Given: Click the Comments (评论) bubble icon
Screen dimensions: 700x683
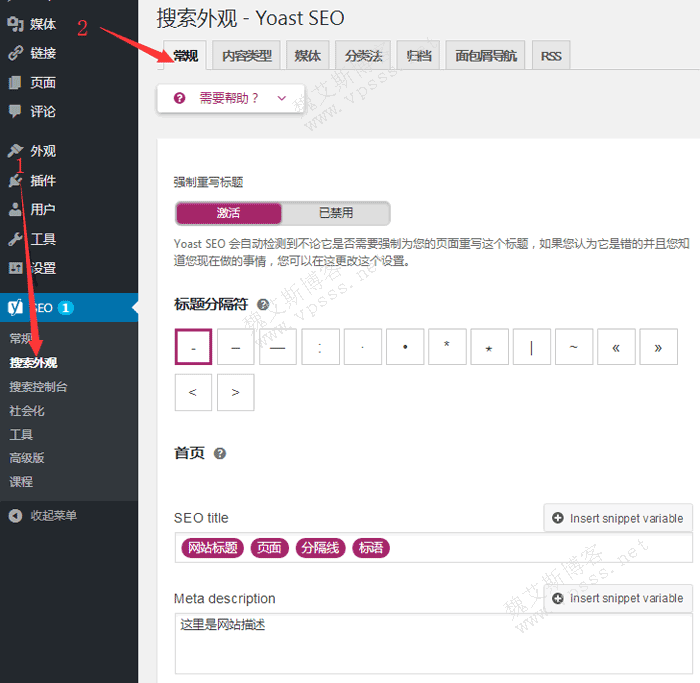Looking at the screenshot, I should pos(15,111).
